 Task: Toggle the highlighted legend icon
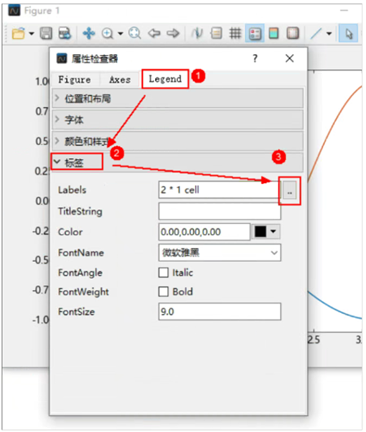coord(255,33)
